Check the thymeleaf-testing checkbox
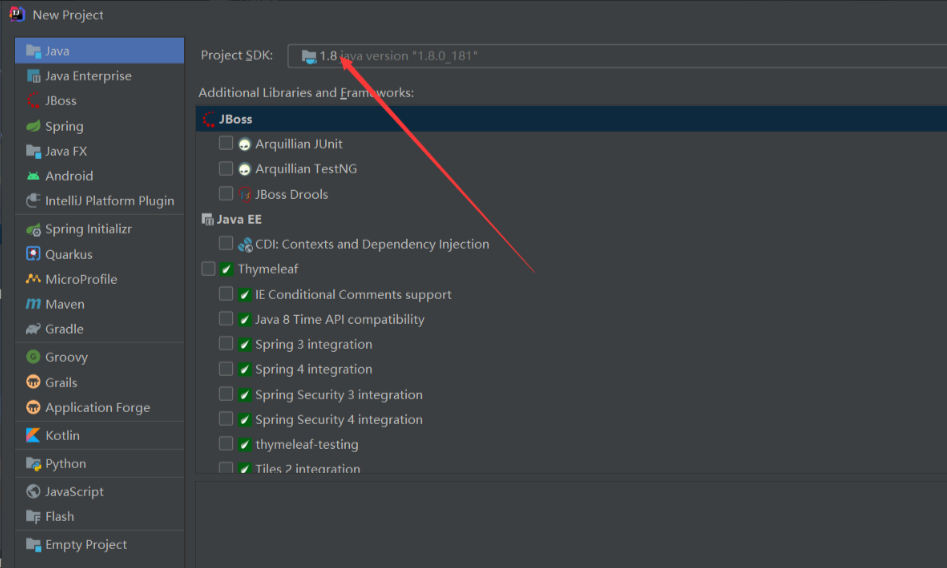 coord(226,444)
